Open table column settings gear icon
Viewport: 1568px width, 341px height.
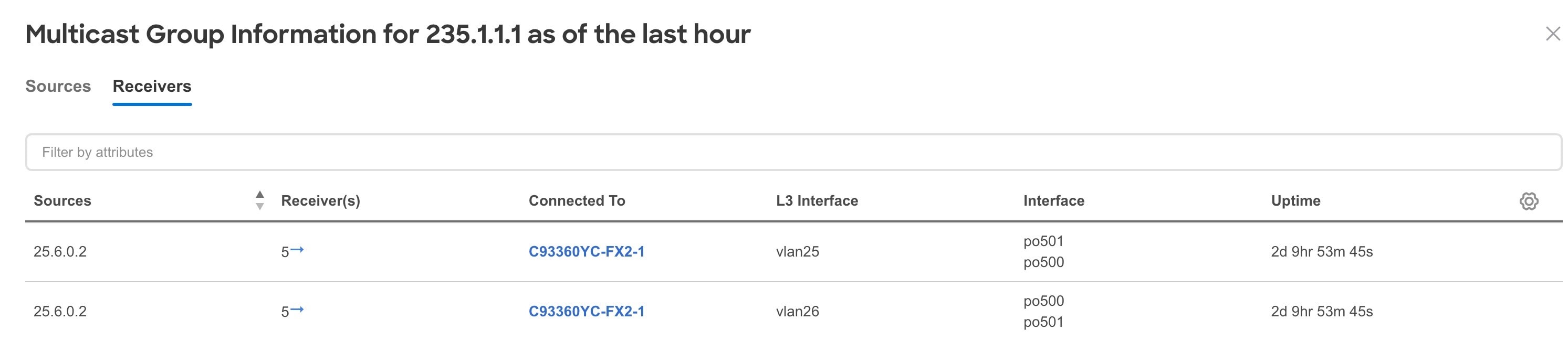1529,201
